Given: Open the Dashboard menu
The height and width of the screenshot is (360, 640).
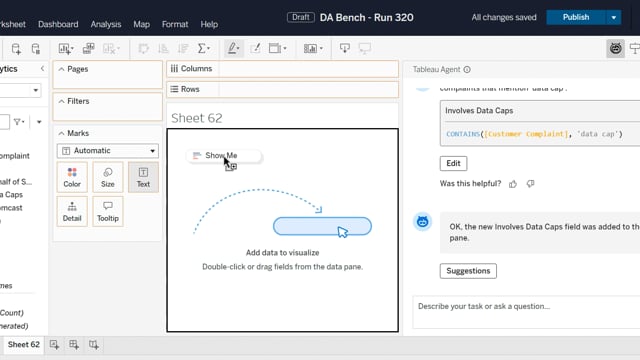Looking at the screenshot, I should pos(58,24).
